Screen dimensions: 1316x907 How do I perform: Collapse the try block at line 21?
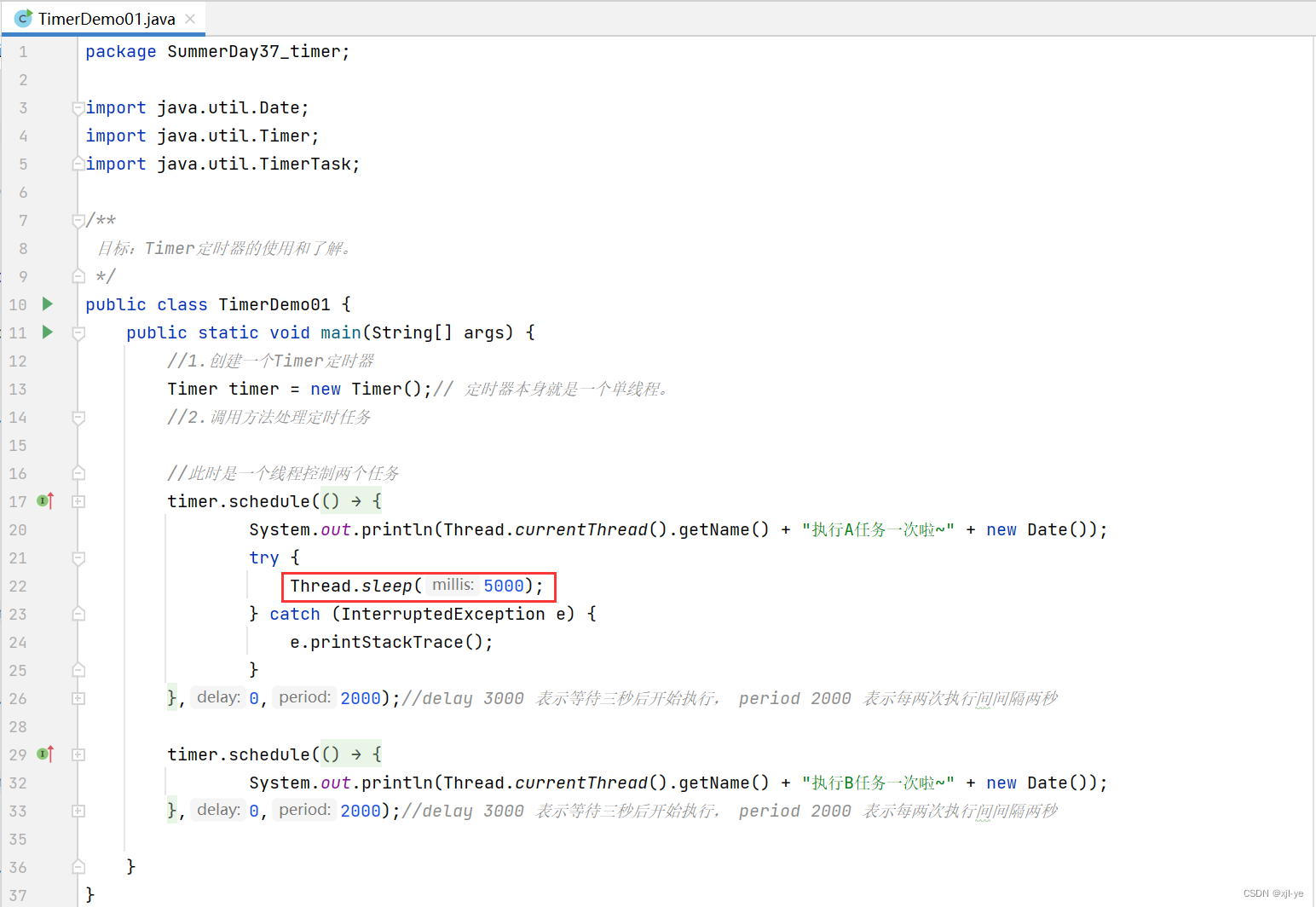pos(78,557)
